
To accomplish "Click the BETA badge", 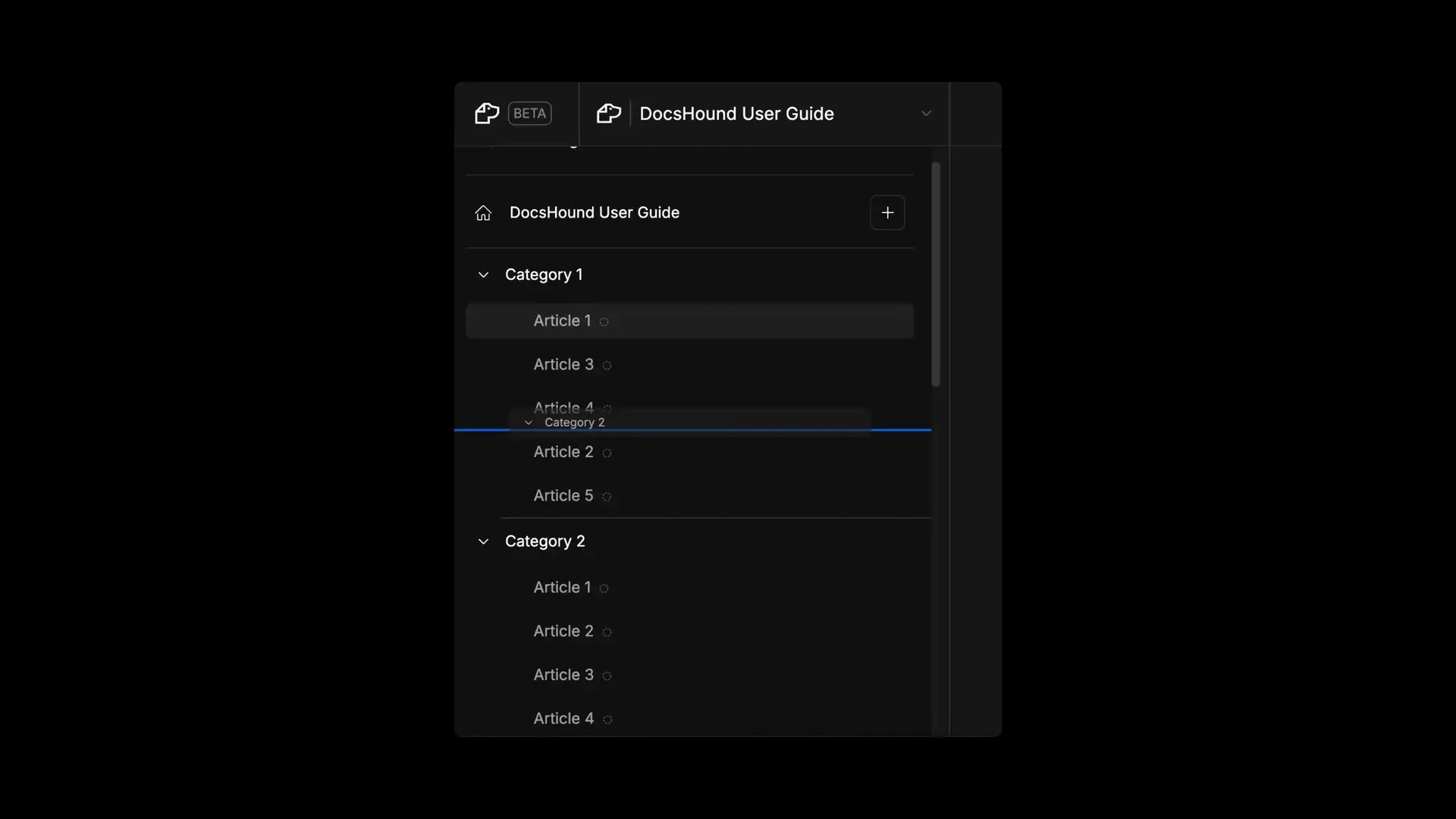I will [529, 114].
